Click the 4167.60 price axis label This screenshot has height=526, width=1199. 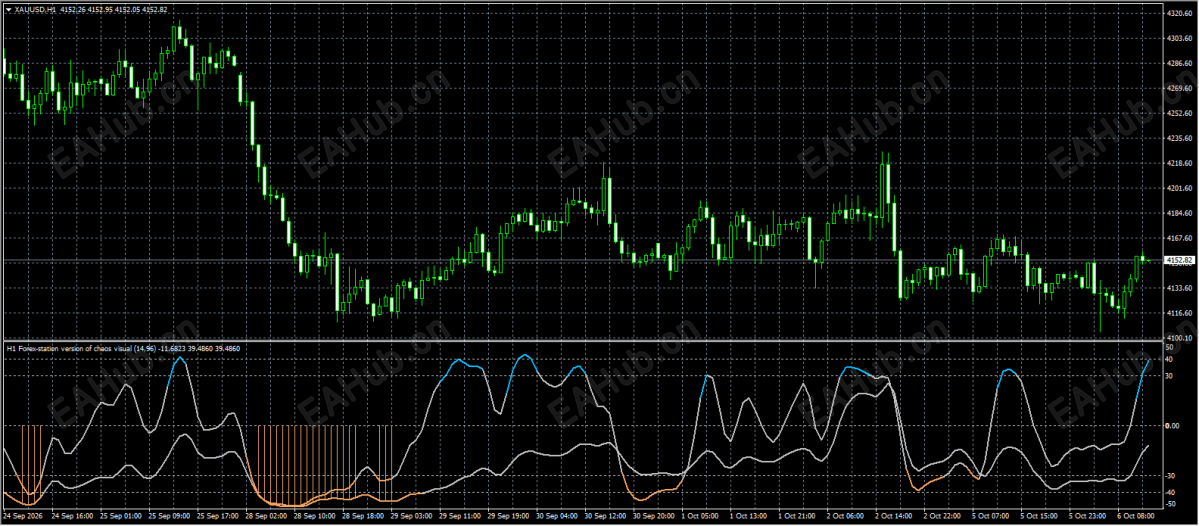(x=1178, y=239)
